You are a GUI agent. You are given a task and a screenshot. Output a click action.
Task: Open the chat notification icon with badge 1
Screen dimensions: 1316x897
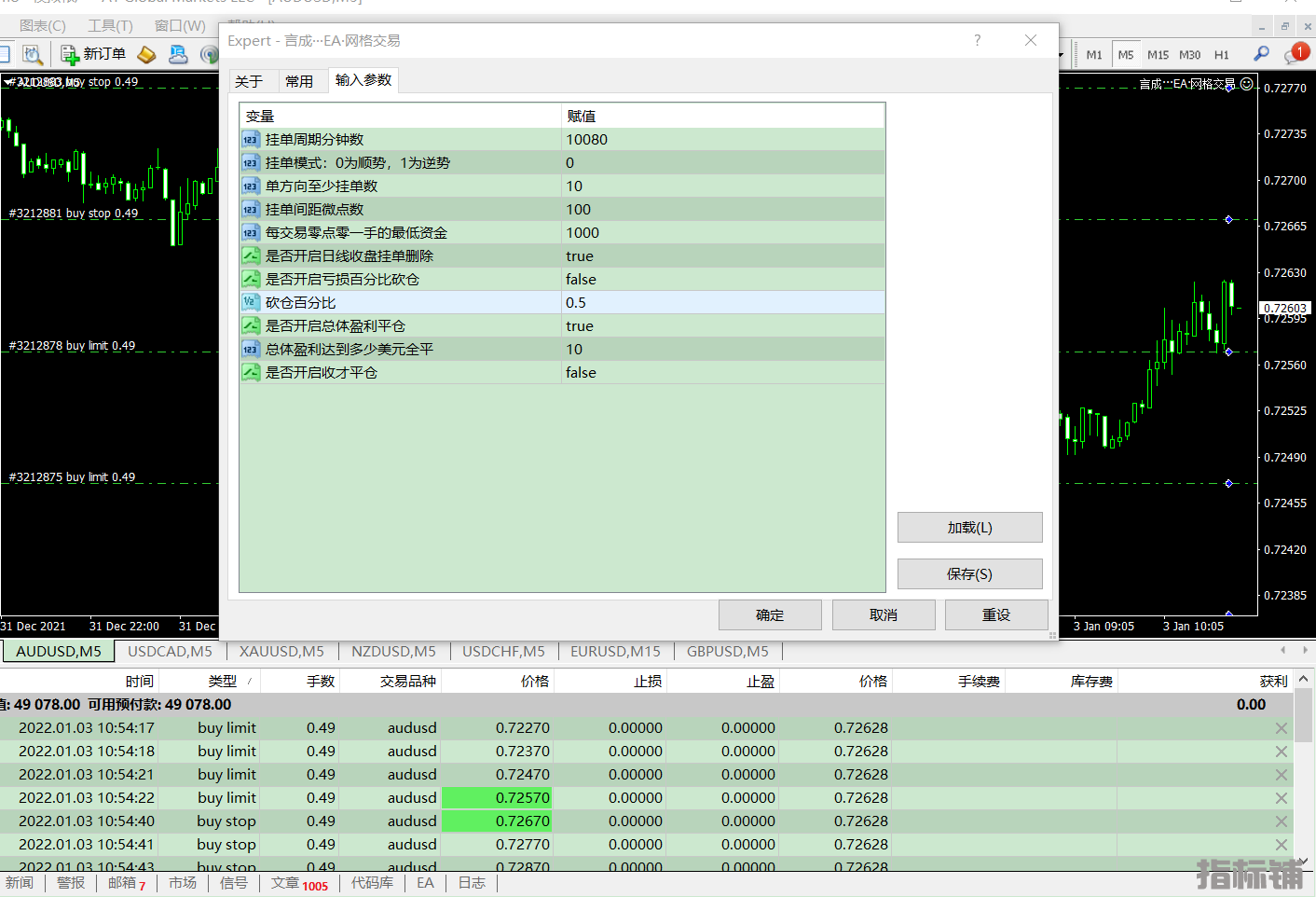(1295, 53)
